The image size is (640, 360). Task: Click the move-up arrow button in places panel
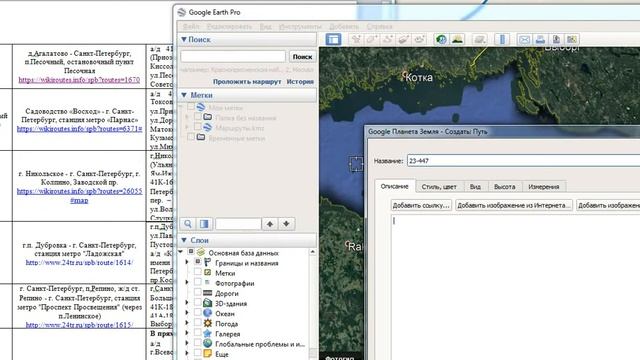270,224
